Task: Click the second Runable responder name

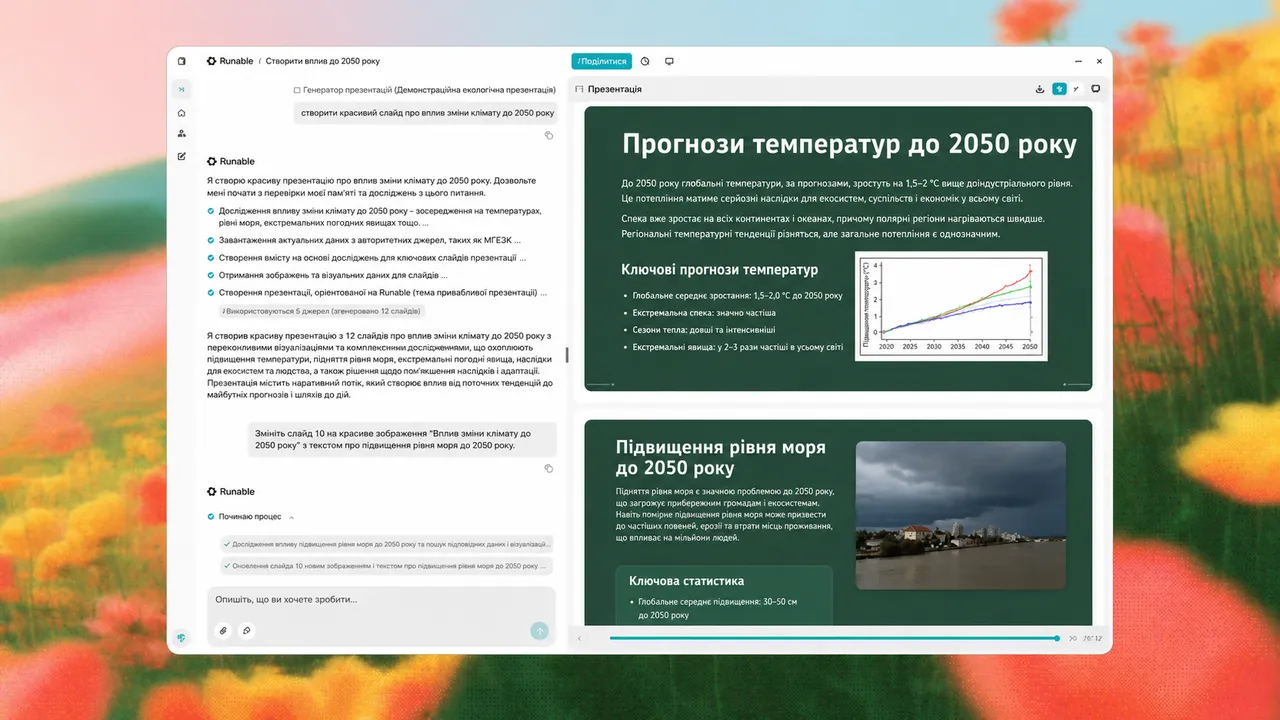Action: [x=237, y=492]
